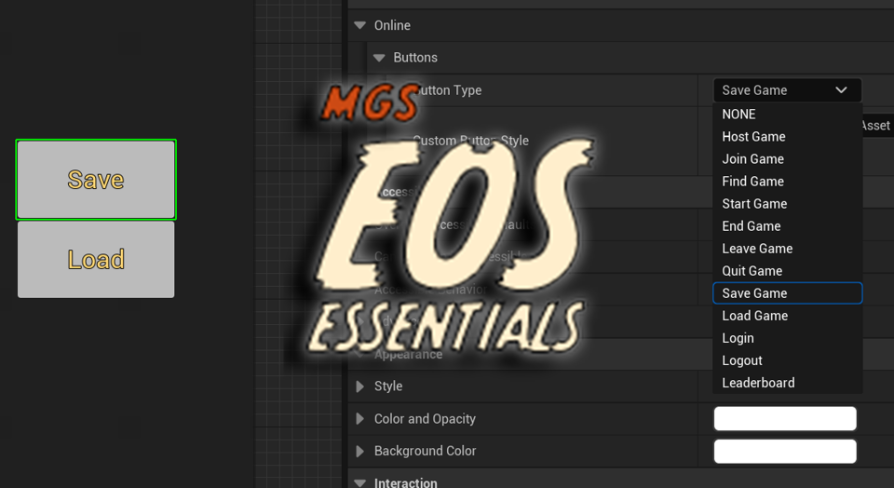Image resolution: width=894 pixels, height=488 pixels.
Task: Choose Join Game option
Action: (787, 159)
